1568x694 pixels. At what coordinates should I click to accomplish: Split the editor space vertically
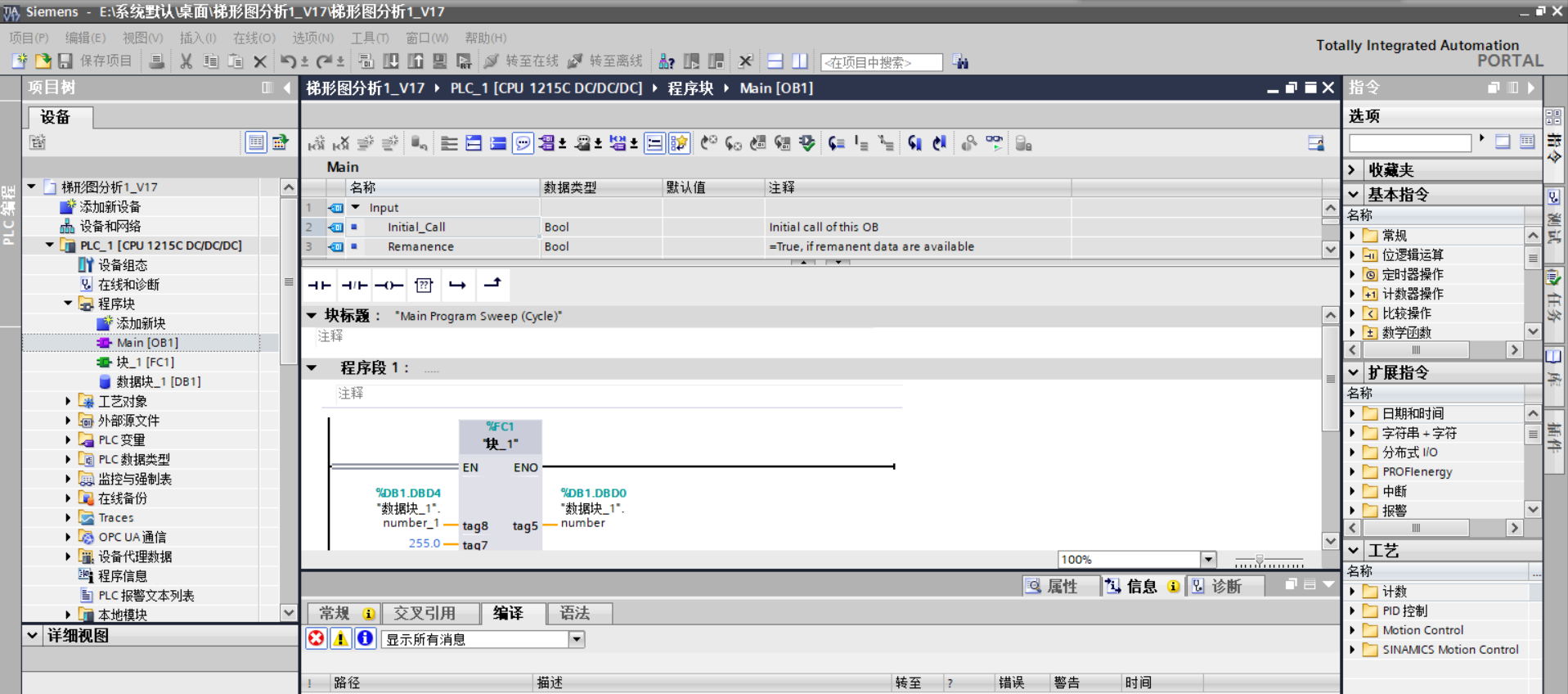tap(800, 61)
